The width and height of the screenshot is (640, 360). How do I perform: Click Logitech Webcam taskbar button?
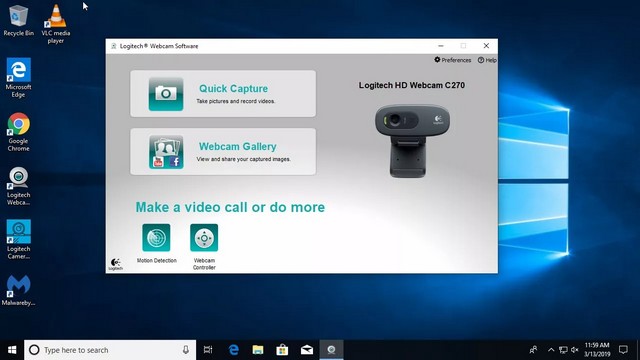(331, 350)
